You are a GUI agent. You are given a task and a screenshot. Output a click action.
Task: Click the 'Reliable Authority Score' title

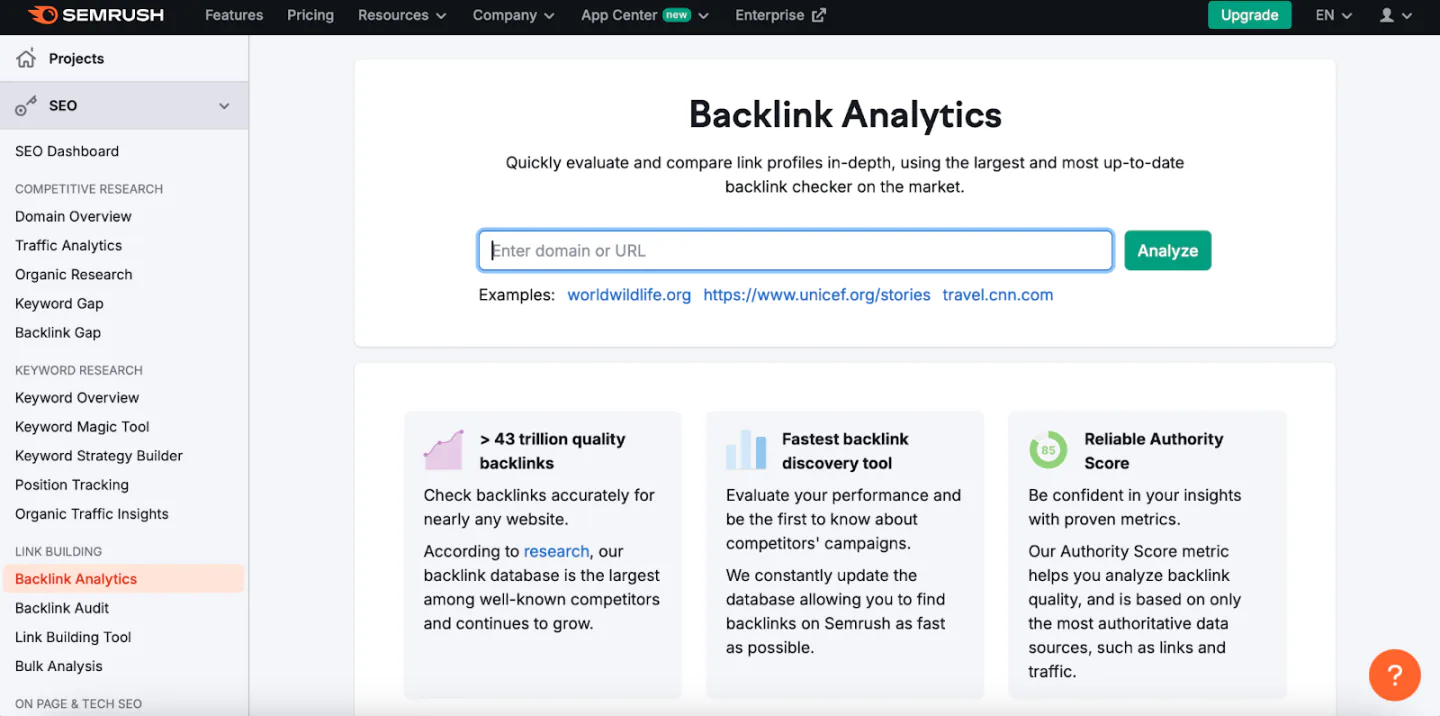click(x=1153, y=451)
